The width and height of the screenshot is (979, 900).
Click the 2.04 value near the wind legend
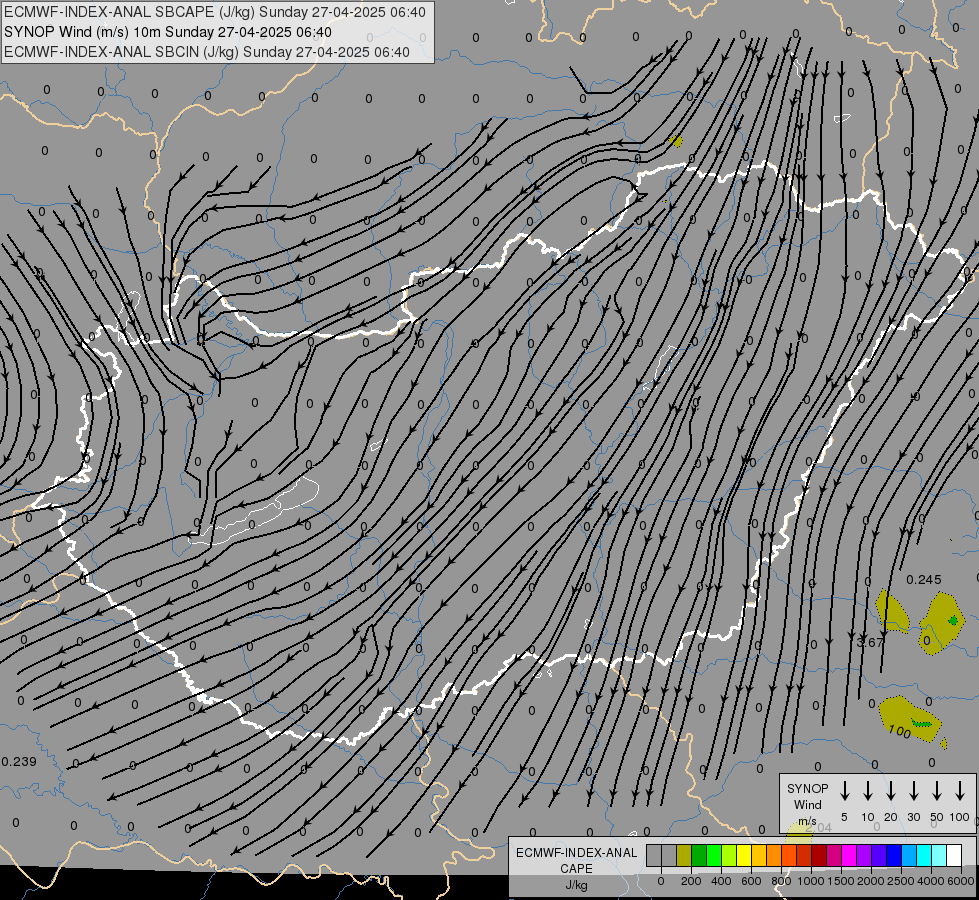click(x=819, y=828)
